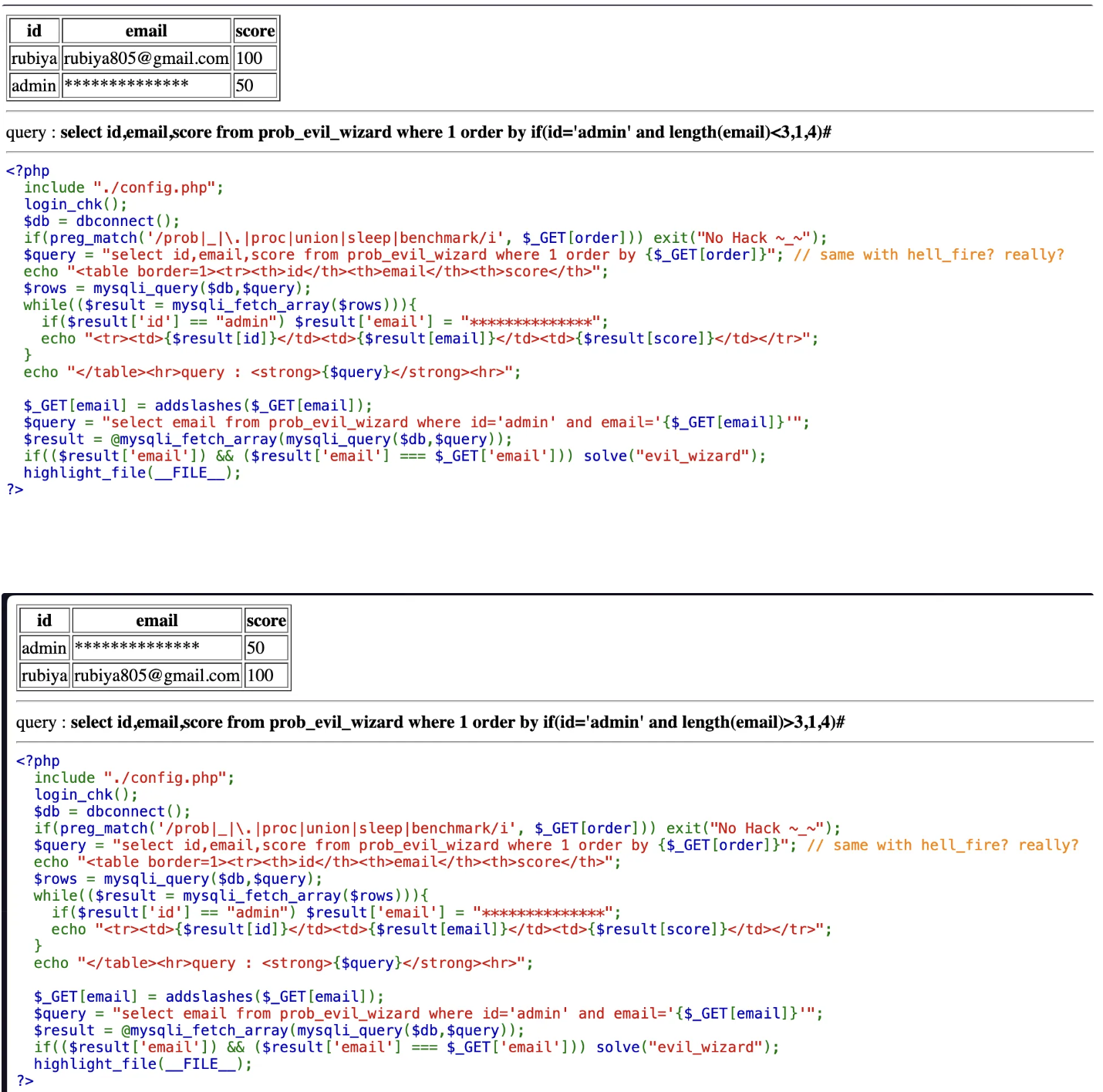This screenshot has height=1092, width=1103.
Task: Click 'login_chk();' line in lower code listing
Action: pyautogui.click(x=86, y=795)
